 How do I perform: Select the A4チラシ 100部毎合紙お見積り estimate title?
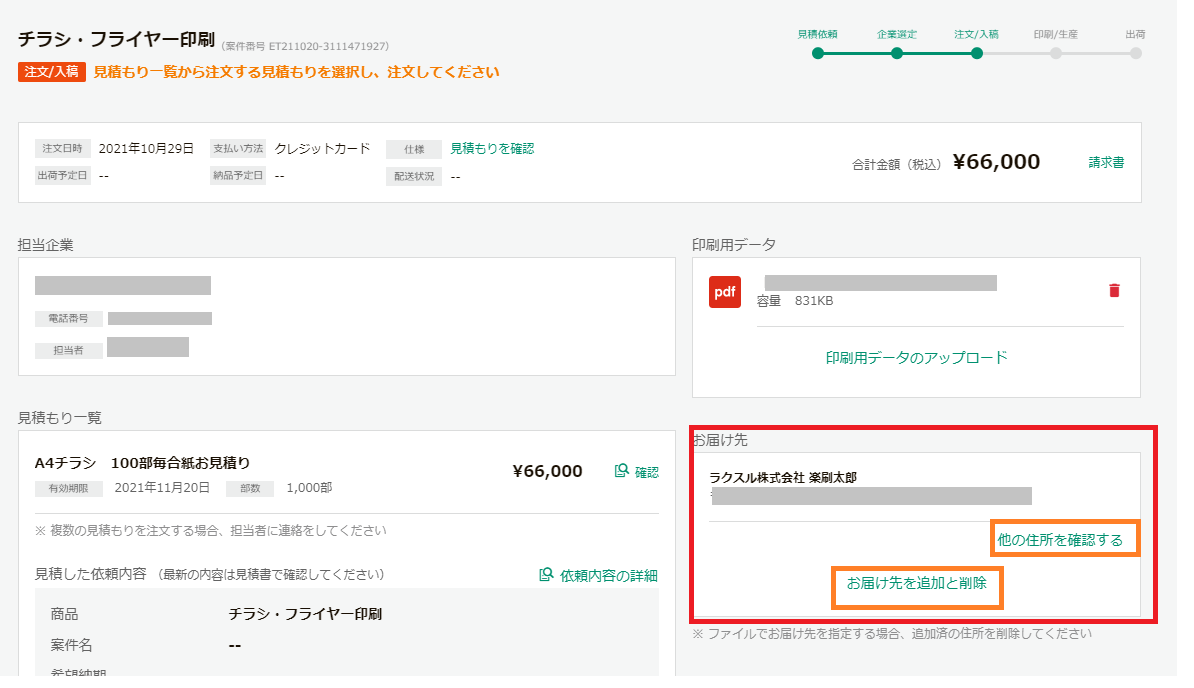pyautogui.click(x=142, y=463)
